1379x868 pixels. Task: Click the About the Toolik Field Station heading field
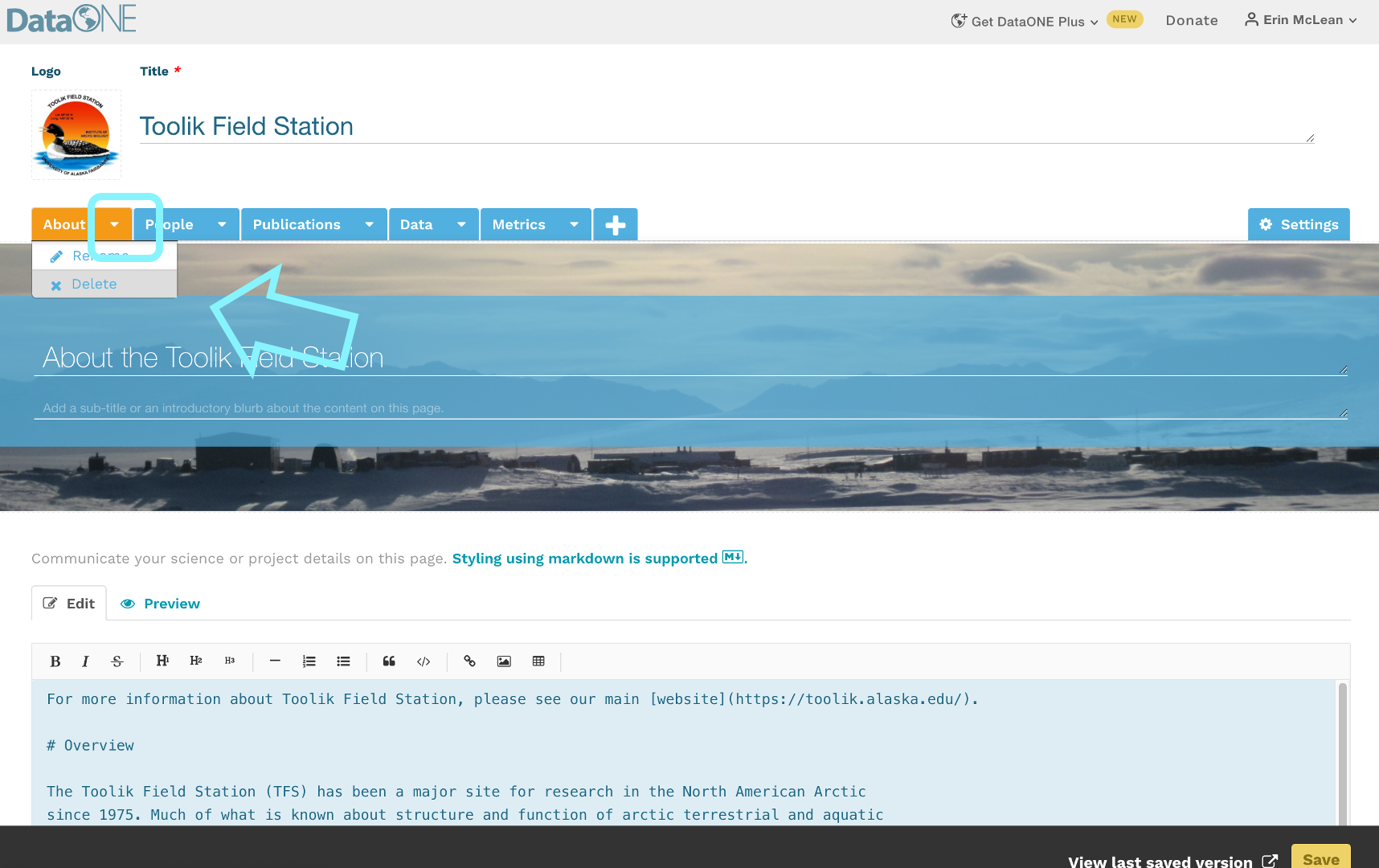tap(690, 358)
